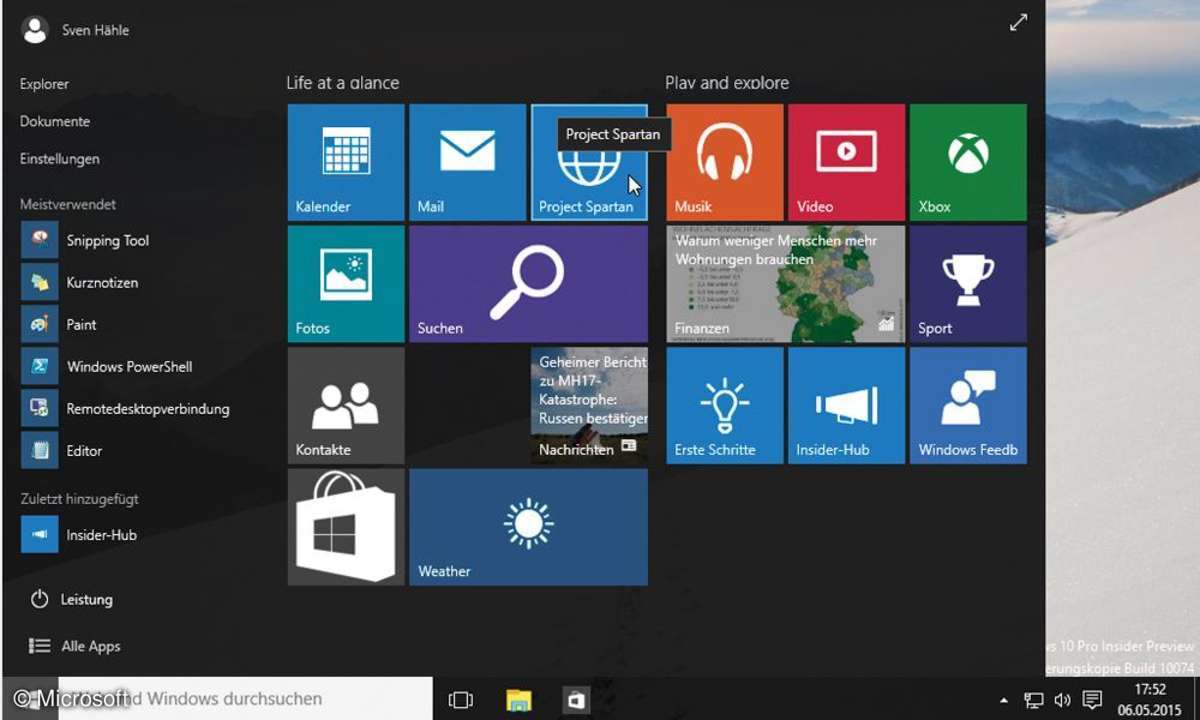Open Dokumente link
Viewport: 1200px width, 720px height.
55,121
